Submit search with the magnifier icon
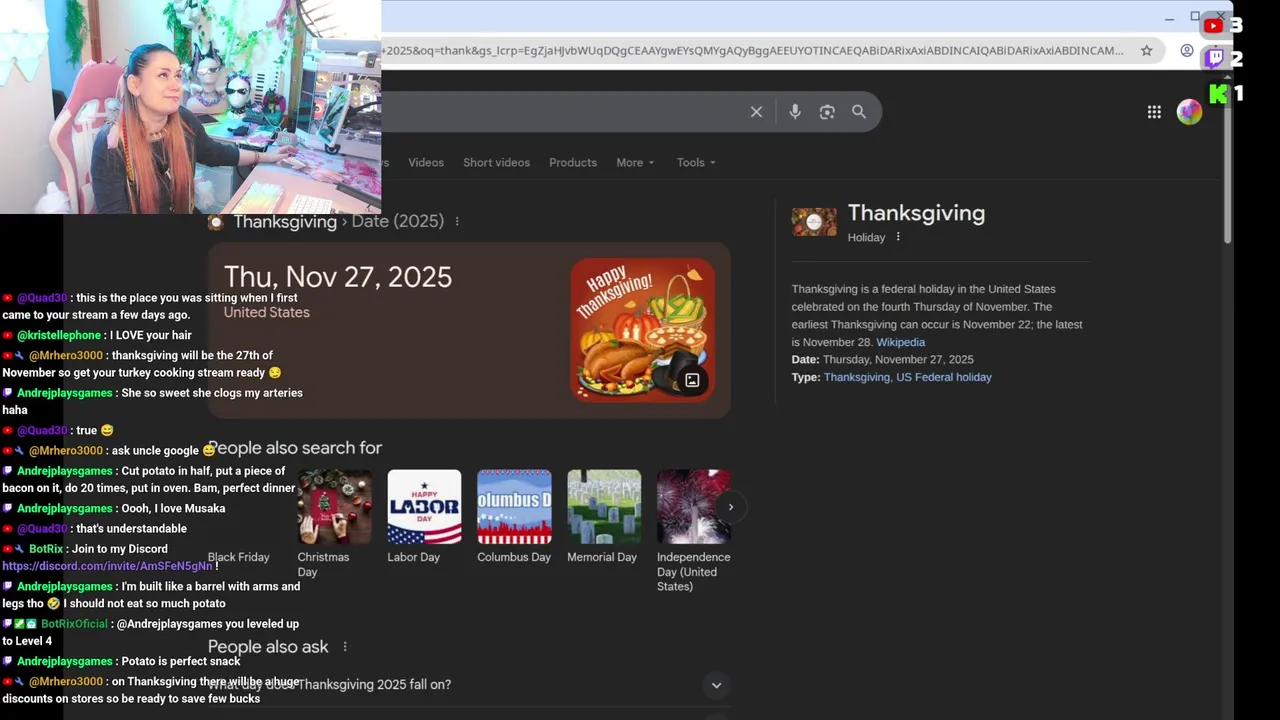 (859, 112)
